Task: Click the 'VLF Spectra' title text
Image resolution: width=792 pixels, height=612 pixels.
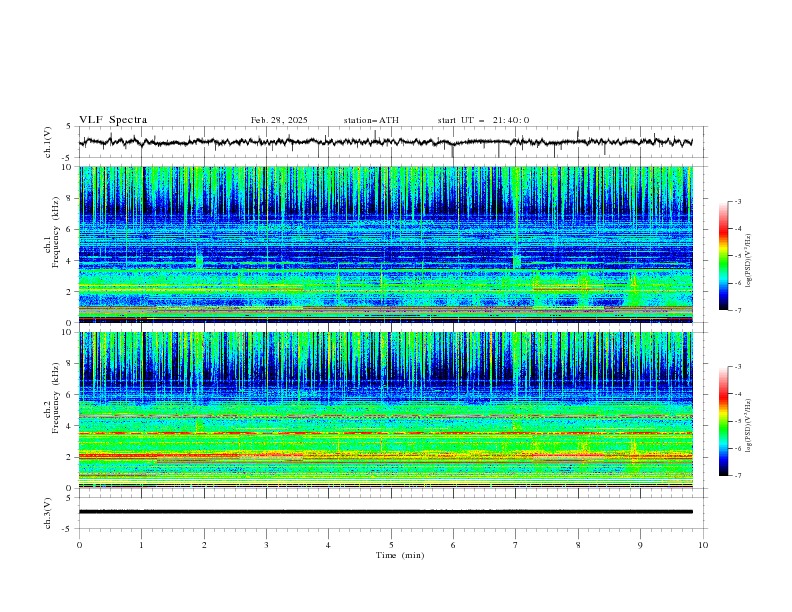Action: [x=113, y=120]
